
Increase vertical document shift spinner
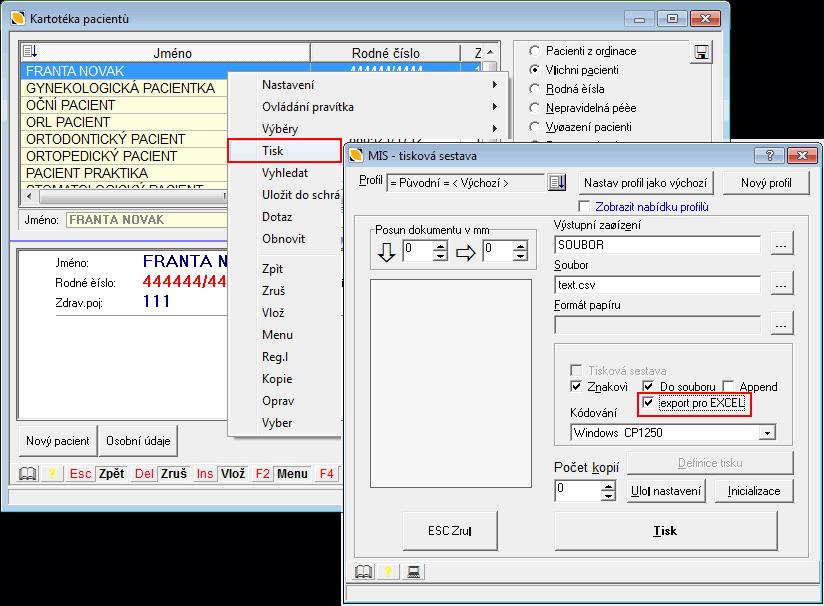click(x=440, y=246)
